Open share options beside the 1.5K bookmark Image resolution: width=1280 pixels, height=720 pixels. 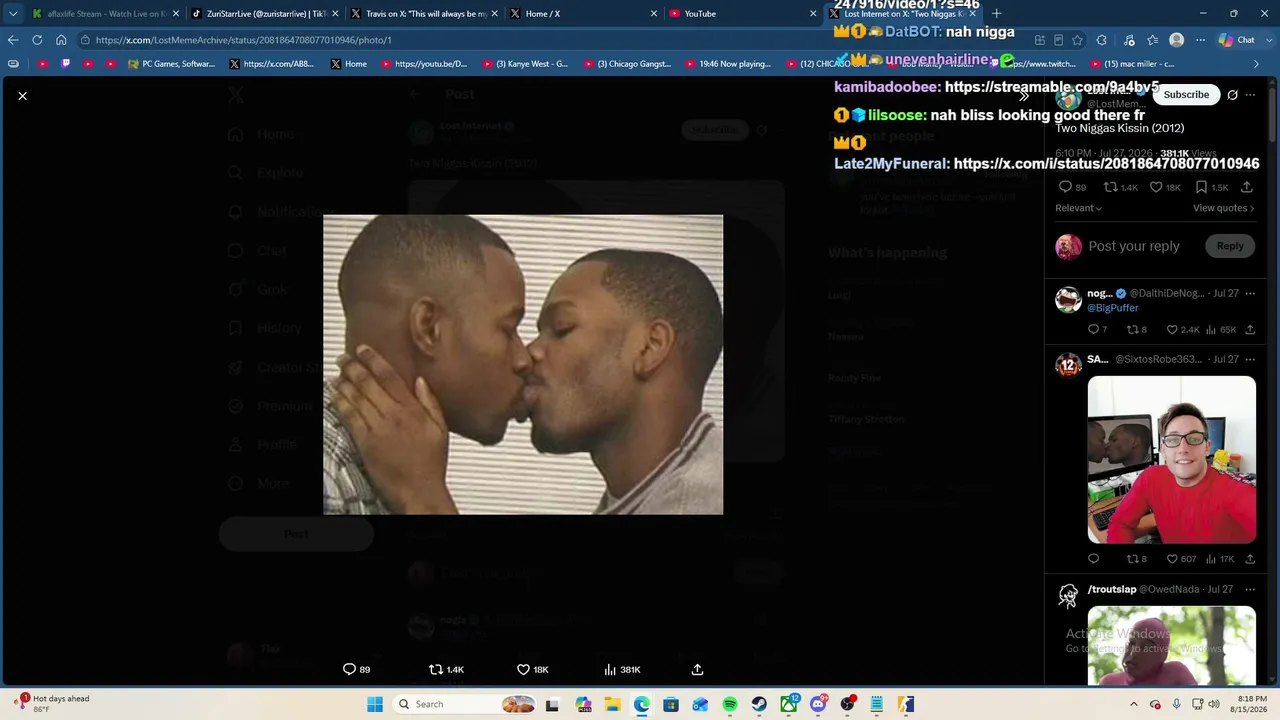(1246, 187)
